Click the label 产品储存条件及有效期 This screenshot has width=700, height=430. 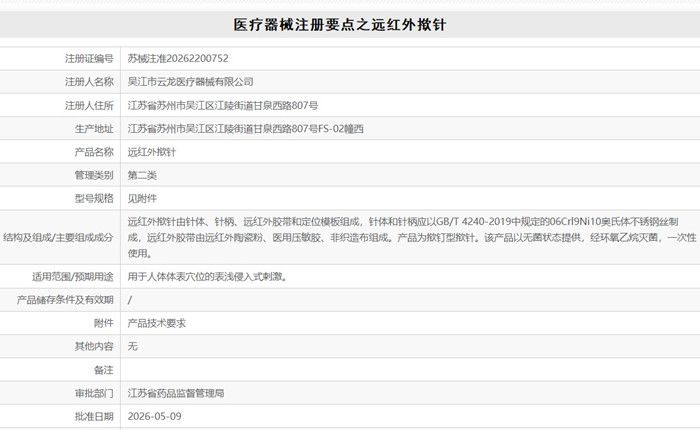click(x=65, y=300)
